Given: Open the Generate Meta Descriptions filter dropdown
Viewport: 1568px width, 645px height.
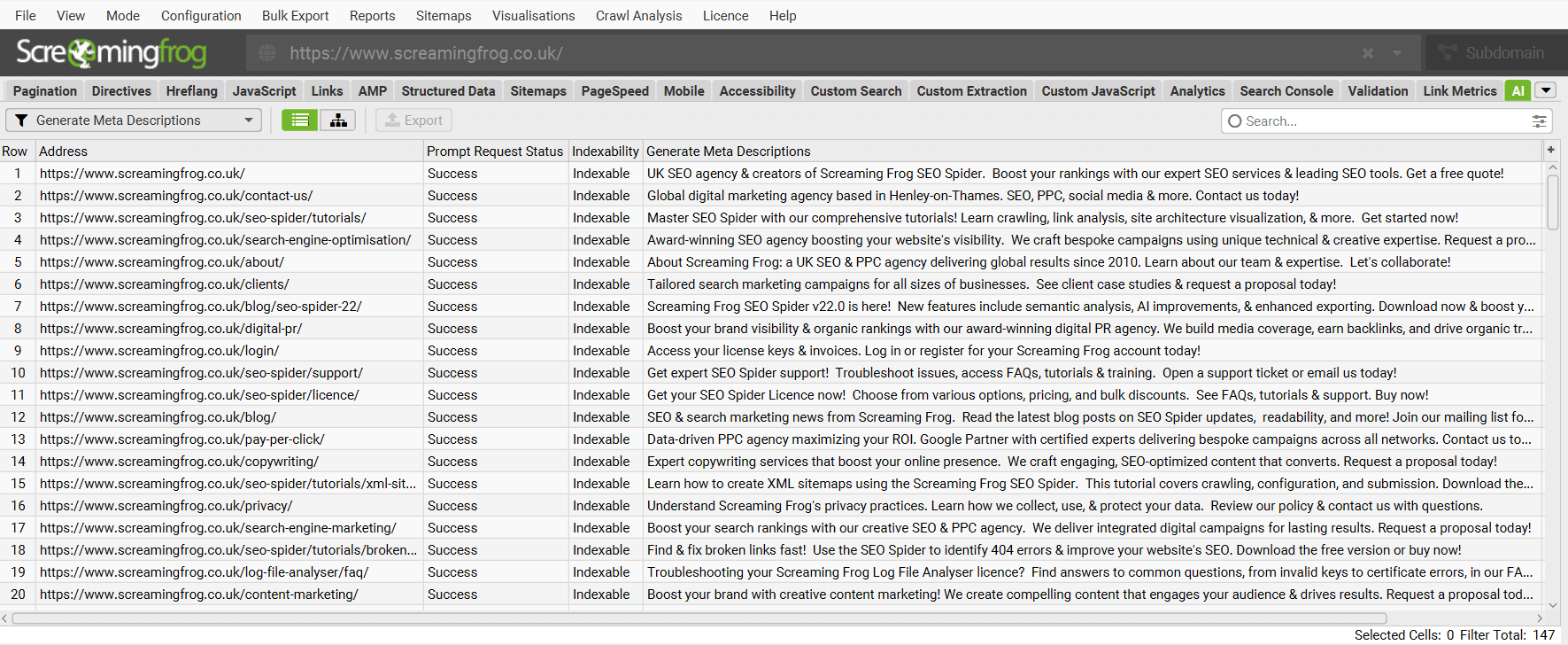Looking at the screenshot, I should [134, 120].
